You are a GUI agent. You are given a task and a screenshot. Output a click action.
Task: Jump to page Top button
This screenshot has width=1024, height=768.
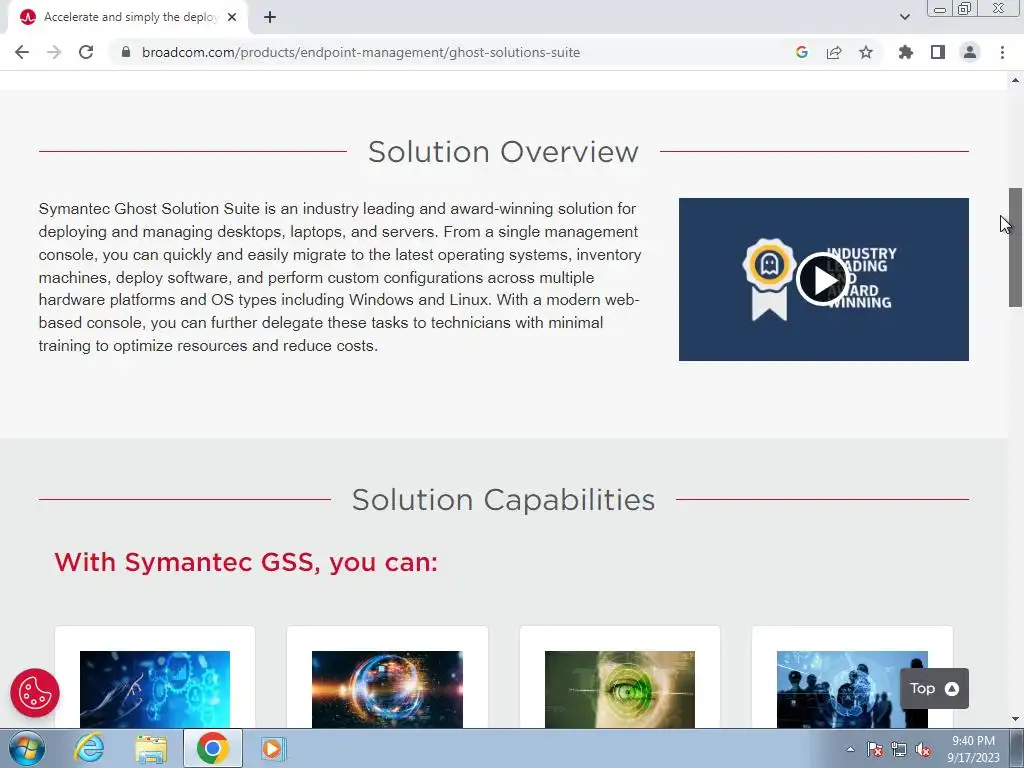click(x=934, y=688)
